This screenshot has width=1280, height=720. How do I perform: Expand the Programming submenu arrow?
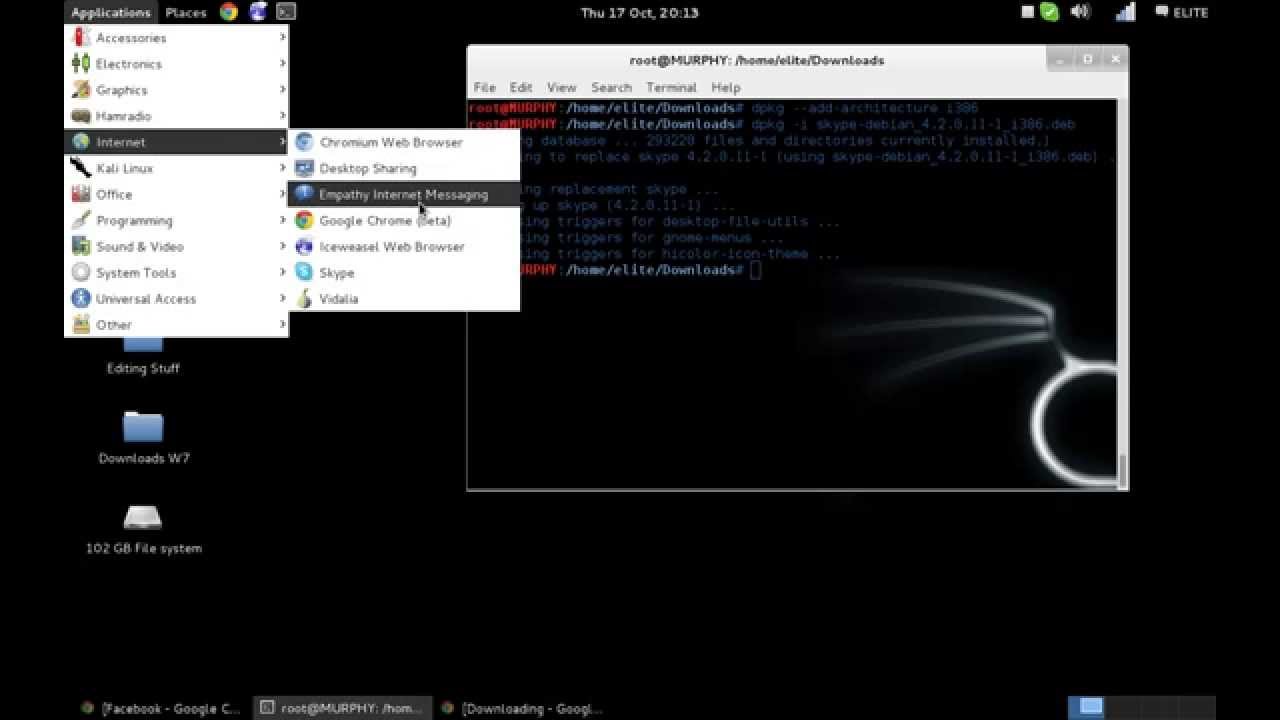[x=283, y=220]
